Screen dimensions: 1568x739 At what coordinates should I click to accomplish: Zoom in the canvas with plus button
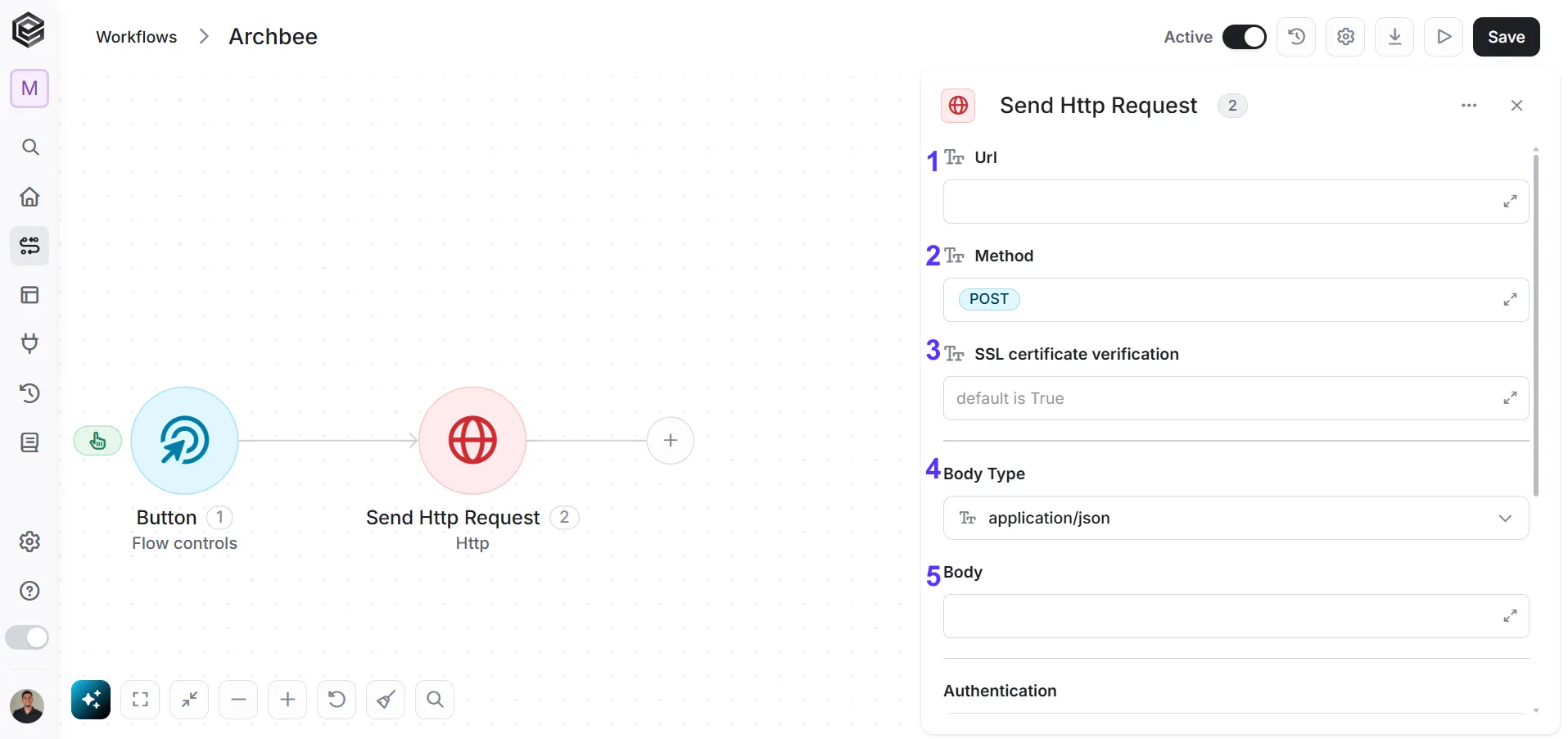pyautogui.click(x=287, y=700)
